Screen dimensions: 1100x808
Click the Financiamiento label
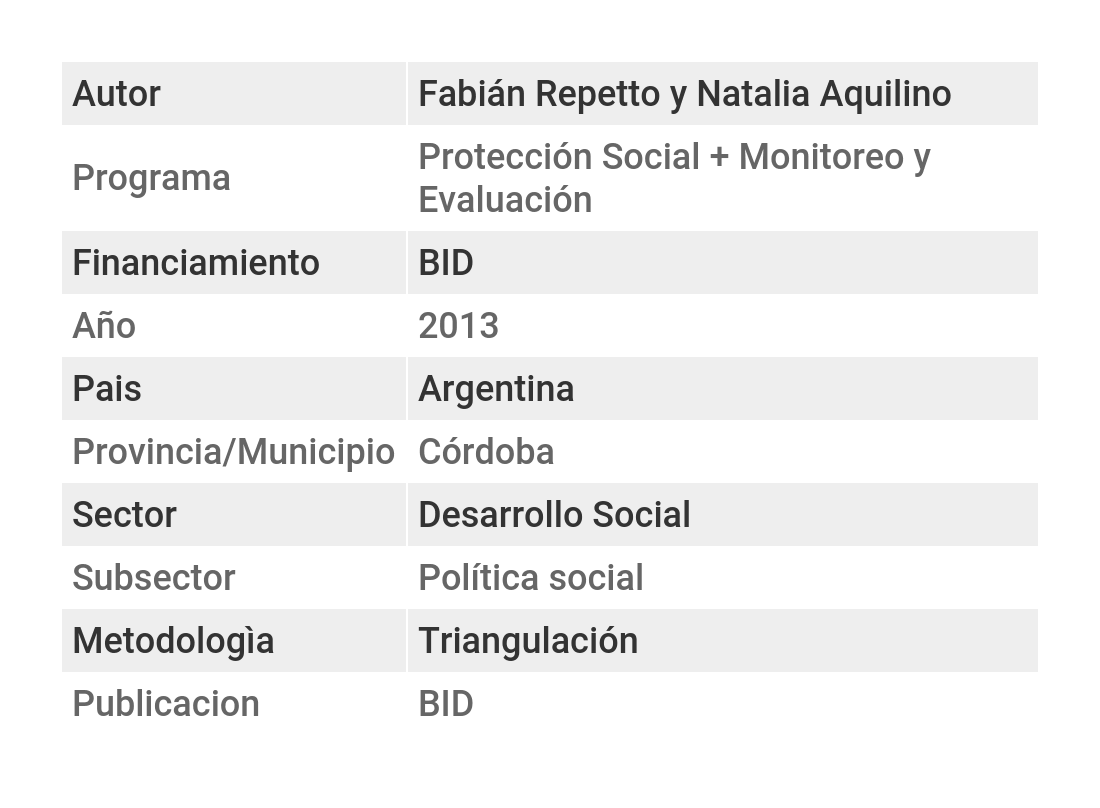point(196,263)
